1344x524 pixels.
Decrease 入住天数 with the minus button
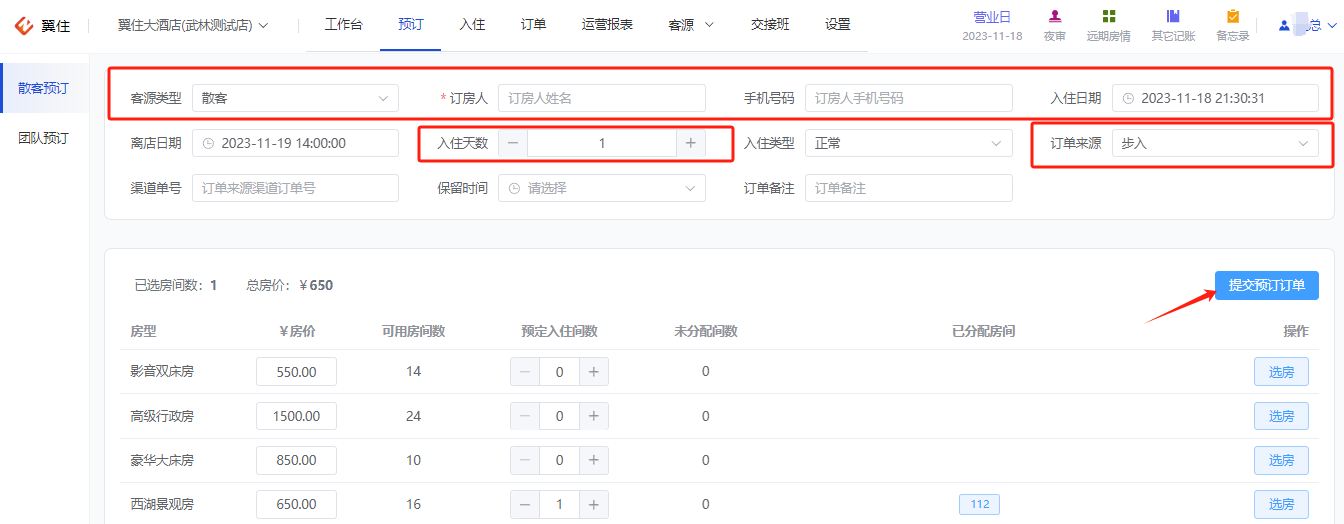pos(513,143)
